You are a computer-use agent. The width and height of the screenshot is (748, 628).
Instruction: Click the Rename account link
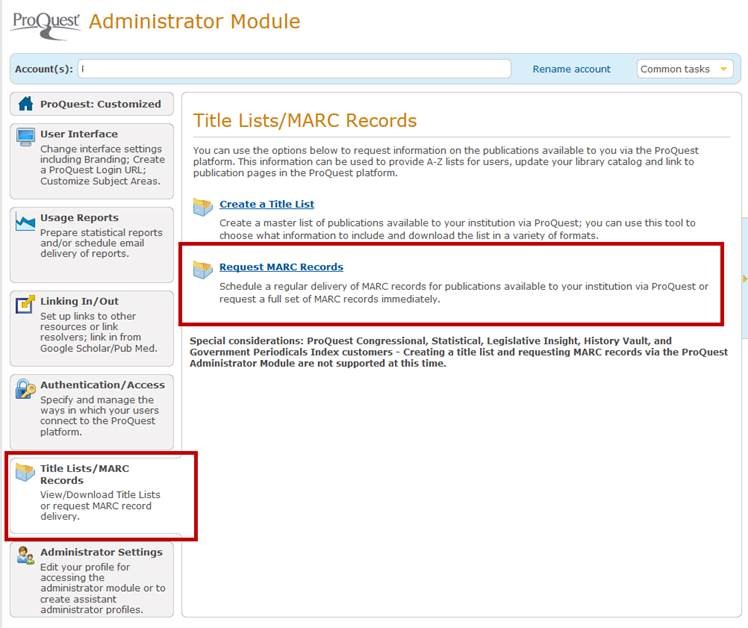point(571,69)
